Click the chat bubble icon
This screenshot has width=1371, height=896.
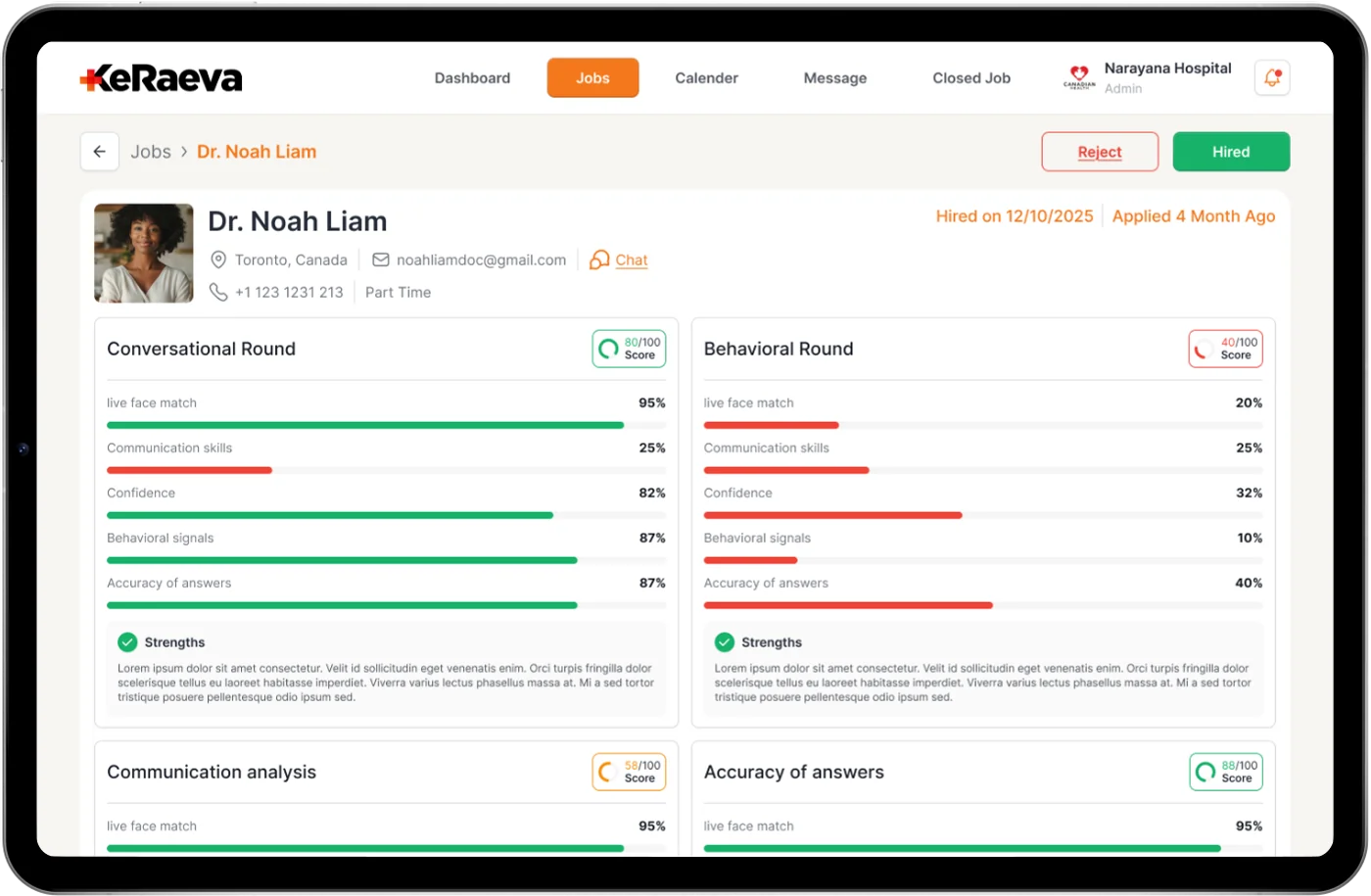pos(599,259)
